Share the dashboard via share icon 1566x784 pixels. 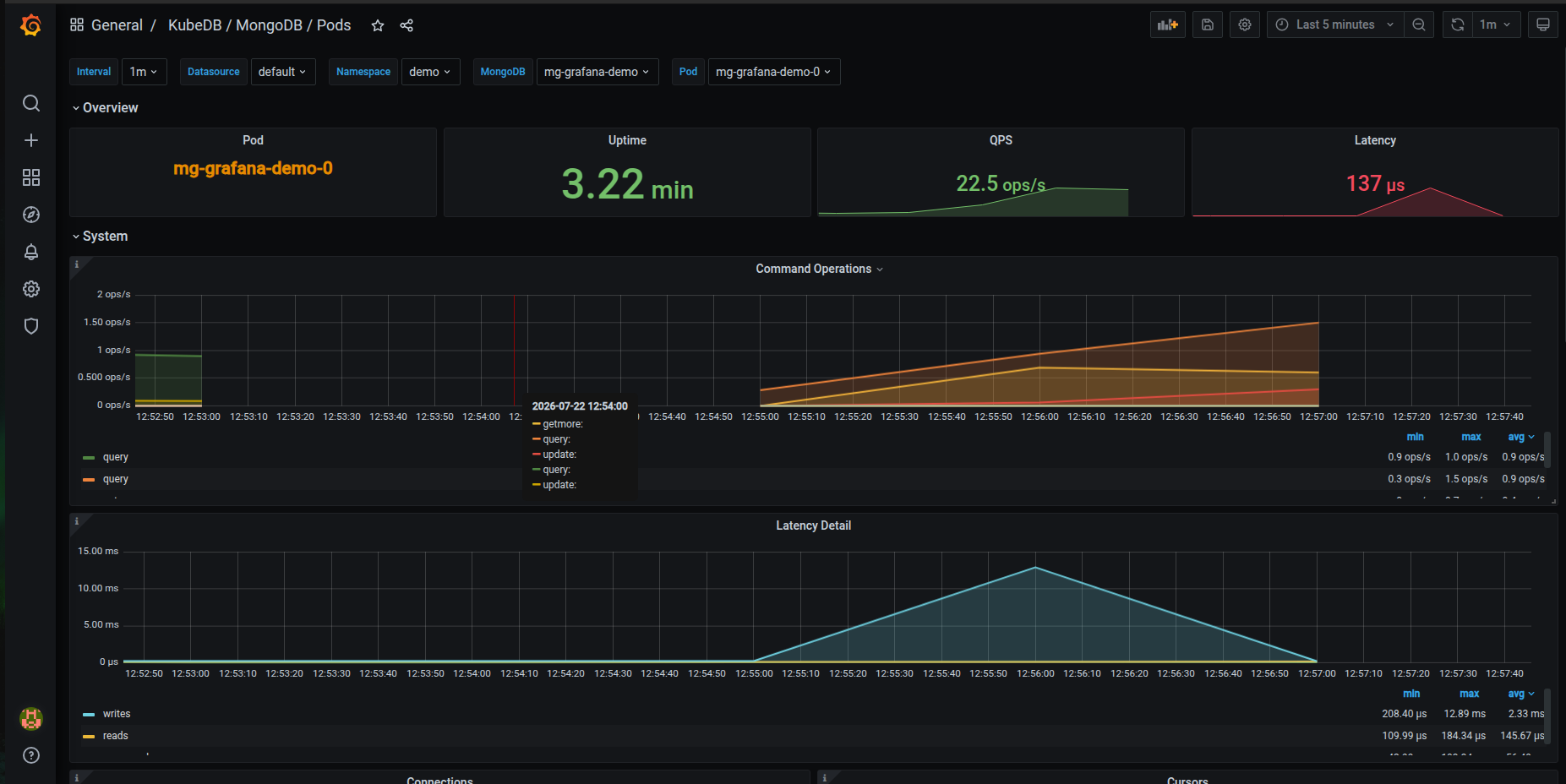407,25
